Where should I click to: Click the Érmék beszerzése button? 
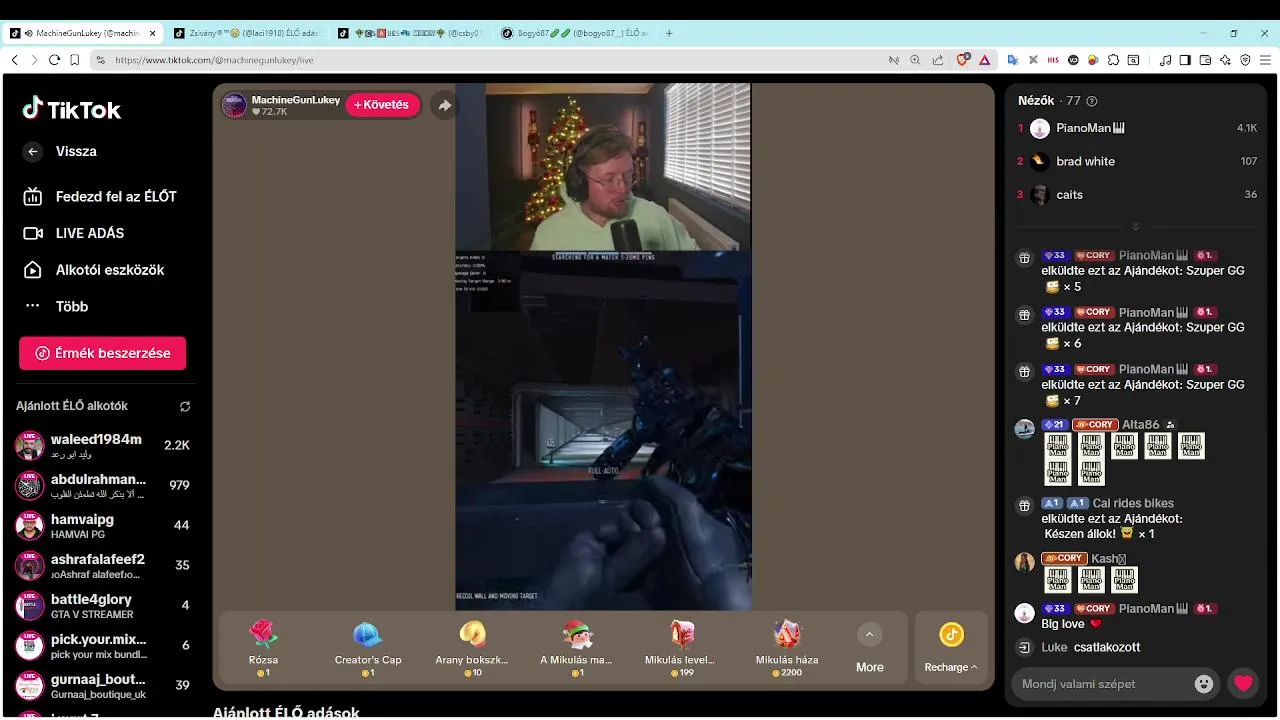click(x=102, y=353)
